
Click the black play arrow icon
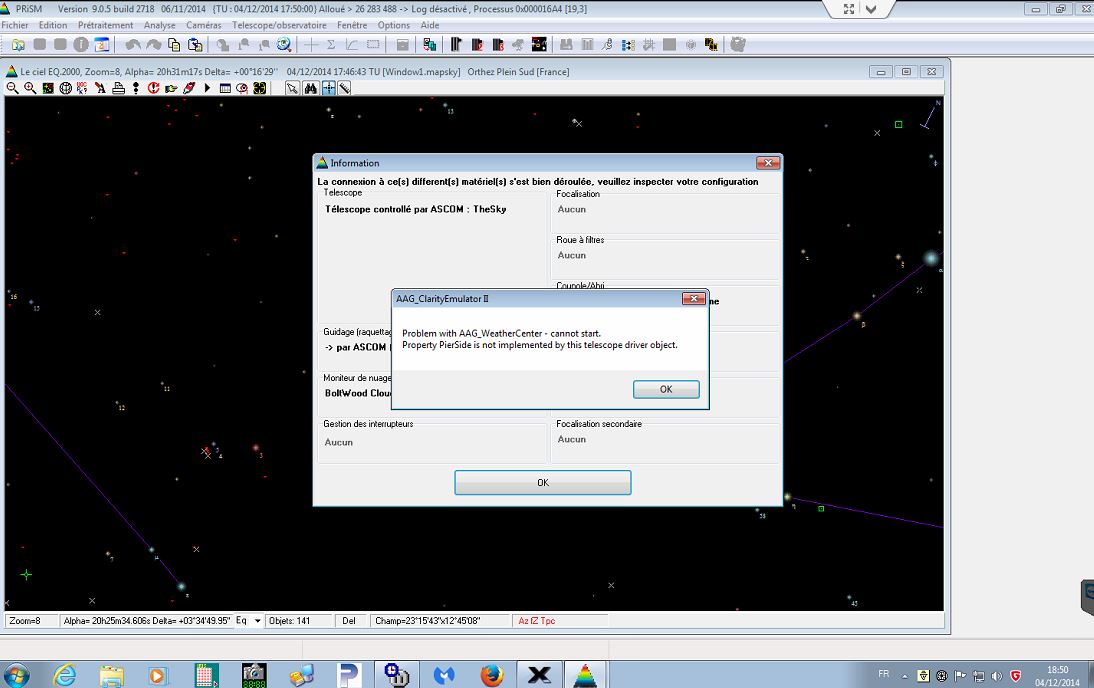207,88
